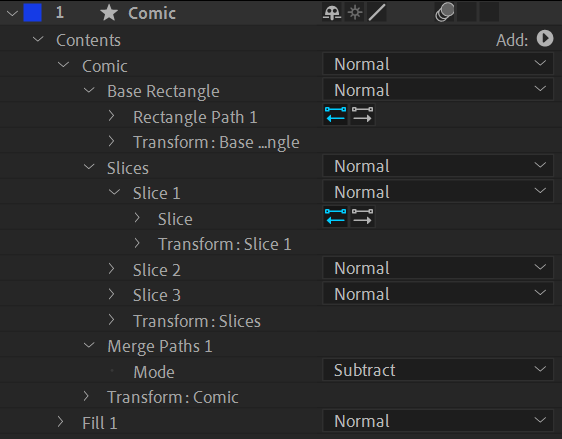The width and height of the screenshot is (562, 439).
Task: Set Slice path to normal direction
Action: click(x=362, y=217)
